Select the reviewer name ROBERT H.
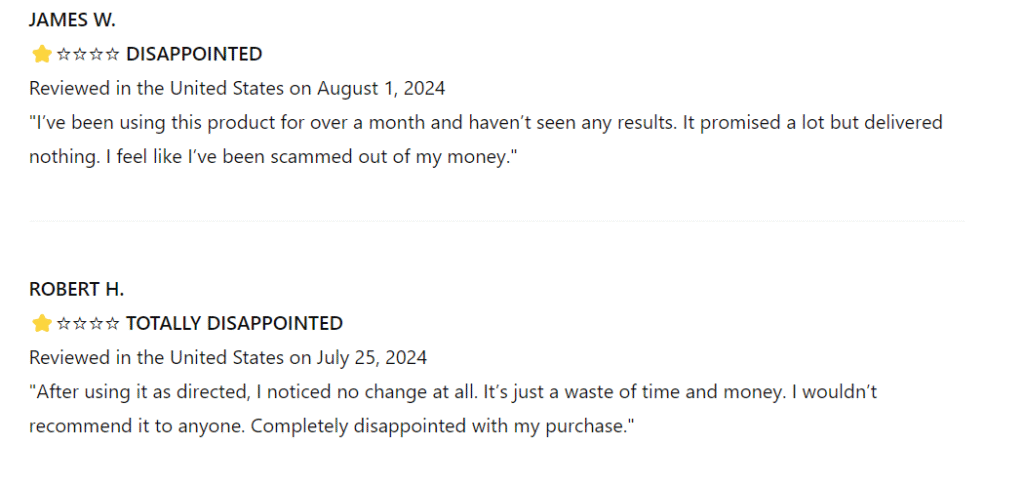Screen dimensions: 1024x486 click(76, 289)
